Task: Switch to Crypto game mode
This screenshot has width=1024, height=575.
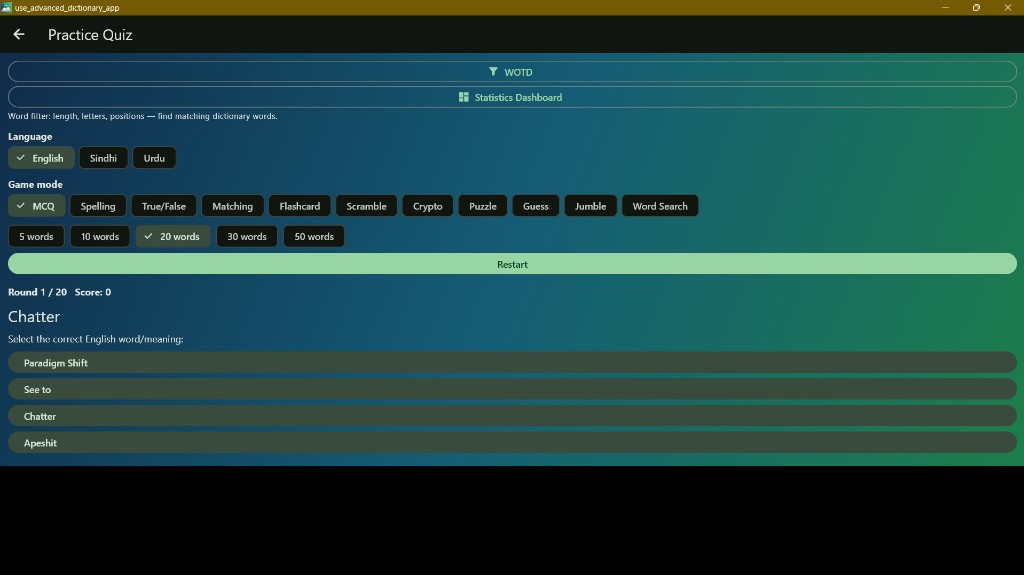Action: tap(428, 206)
